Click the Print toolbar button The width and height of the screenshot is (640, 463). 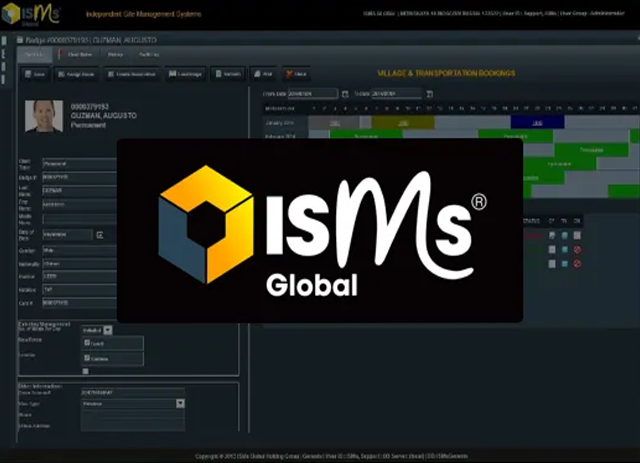click(x=263, y=74)
